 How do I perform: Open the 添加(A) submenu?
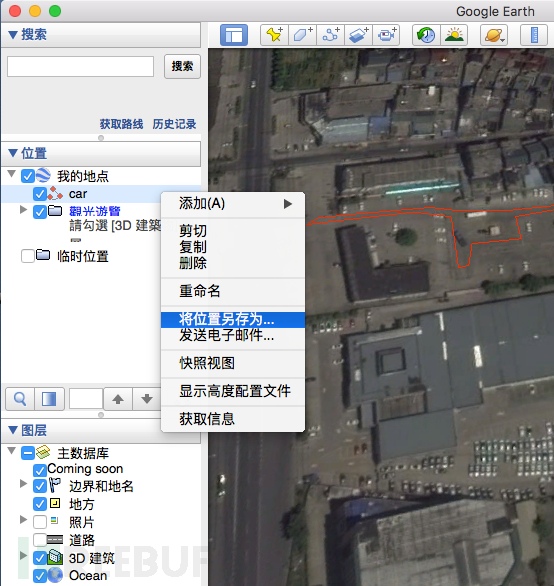233,204
